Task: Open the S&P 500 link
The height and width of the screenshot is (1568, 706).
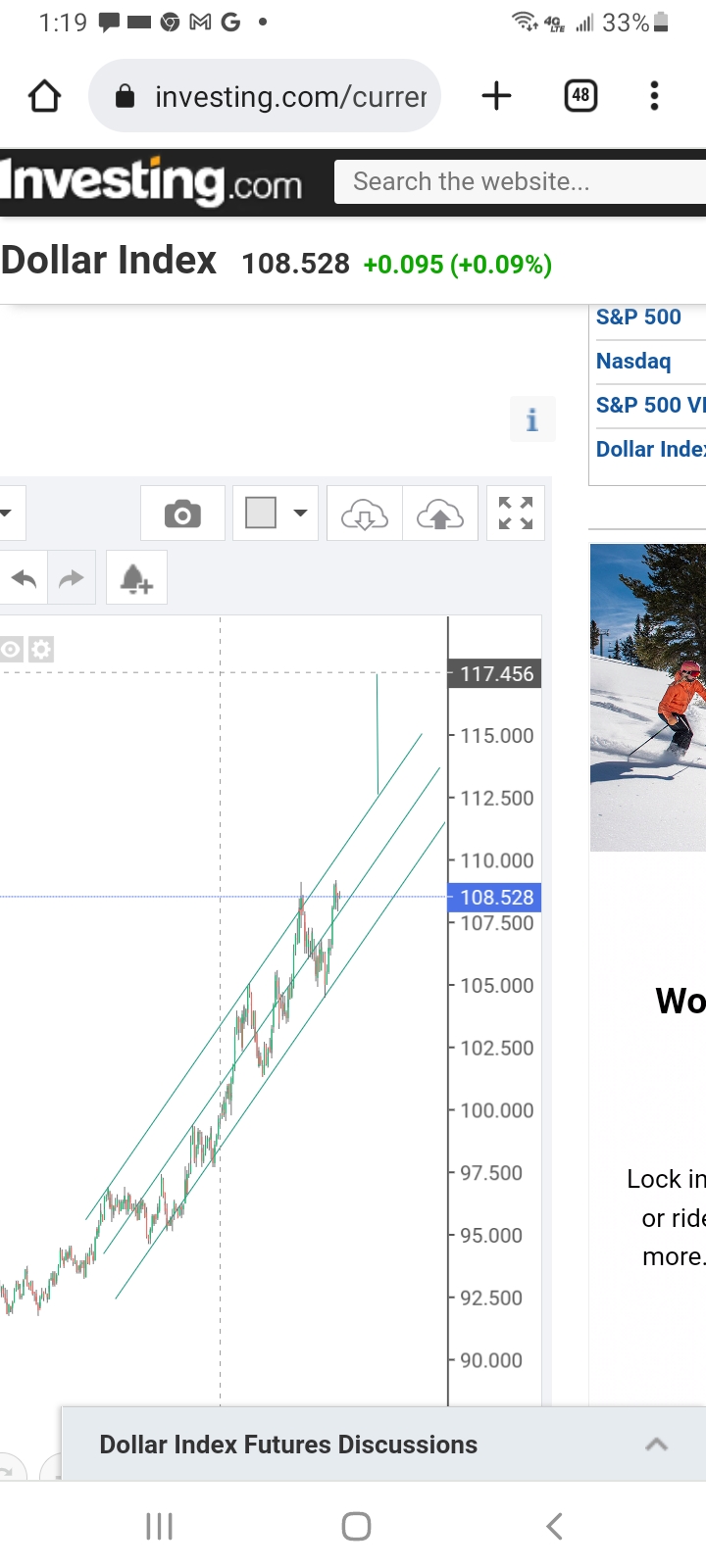Action: pos(638,318)
